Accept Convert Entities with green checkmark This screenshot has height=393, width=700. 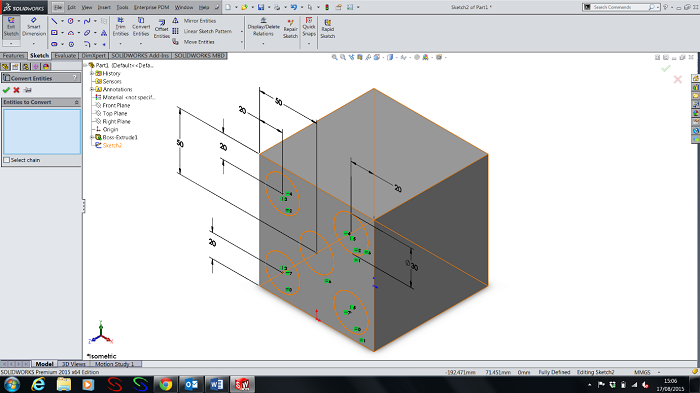[6, 90]
